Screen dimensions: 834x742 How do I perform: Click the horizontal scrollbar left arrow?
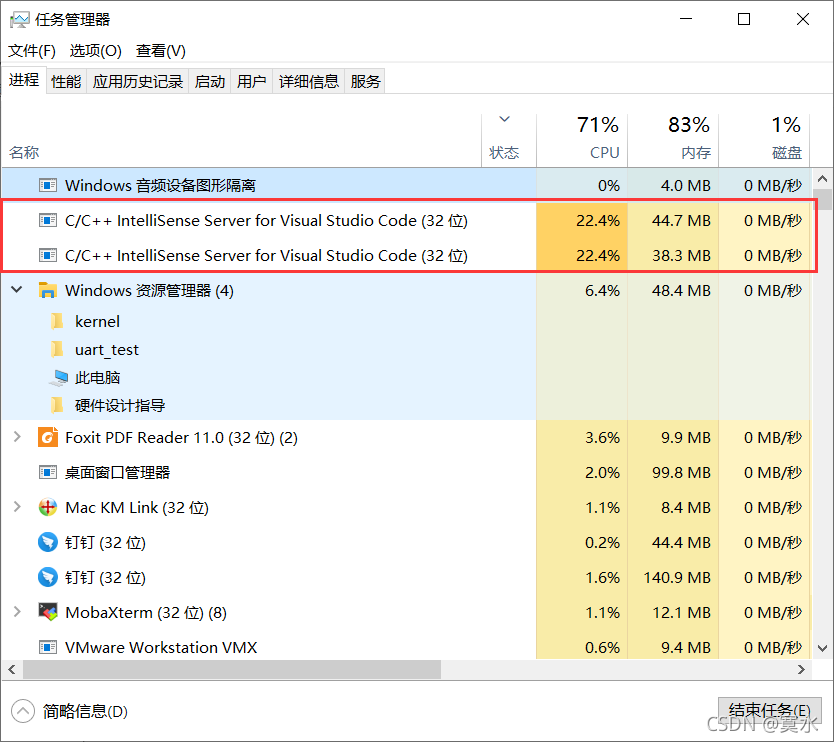12,669
